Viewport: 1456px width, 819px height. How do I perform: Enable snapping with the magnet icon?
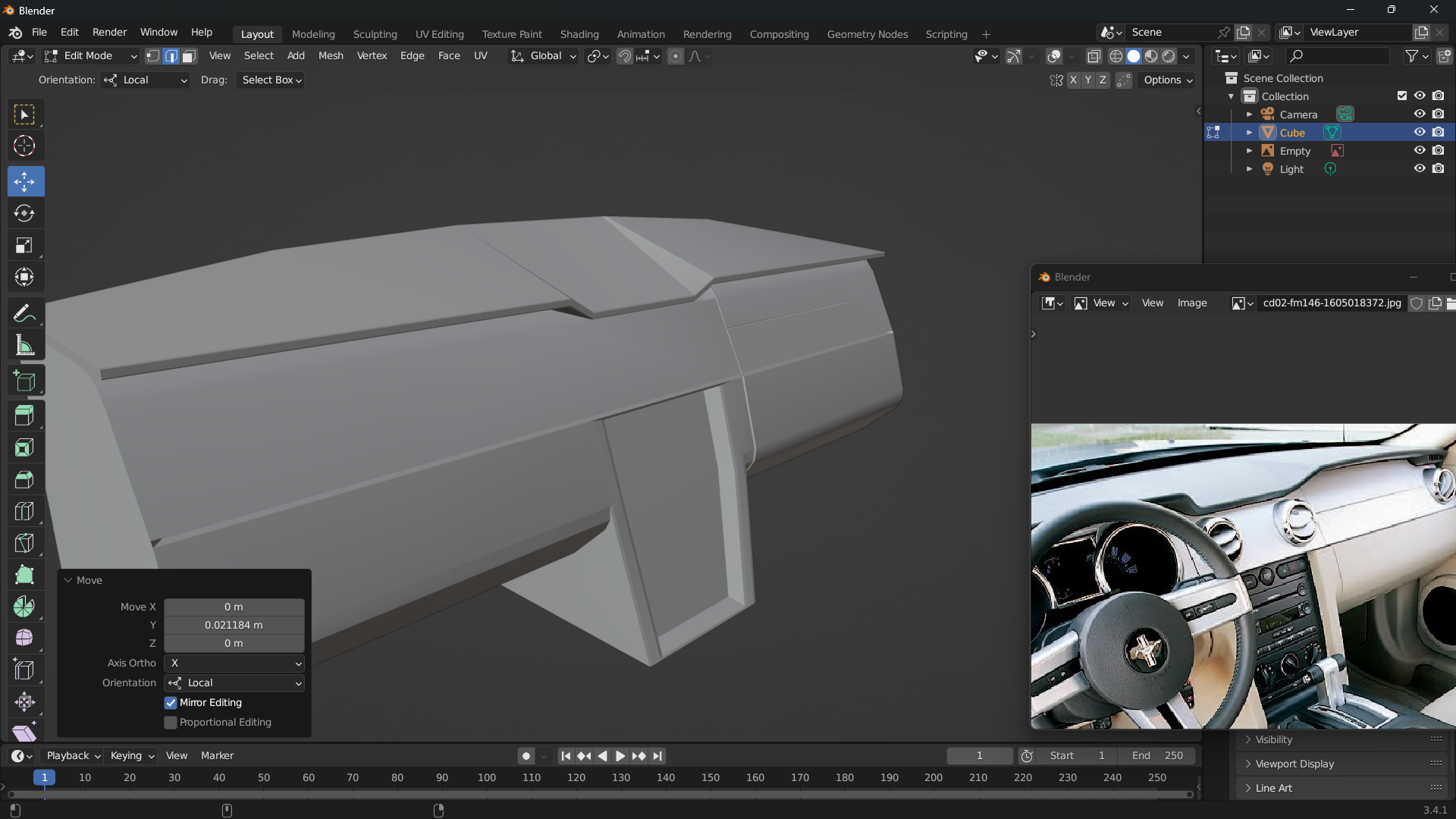tap(624, 56)
